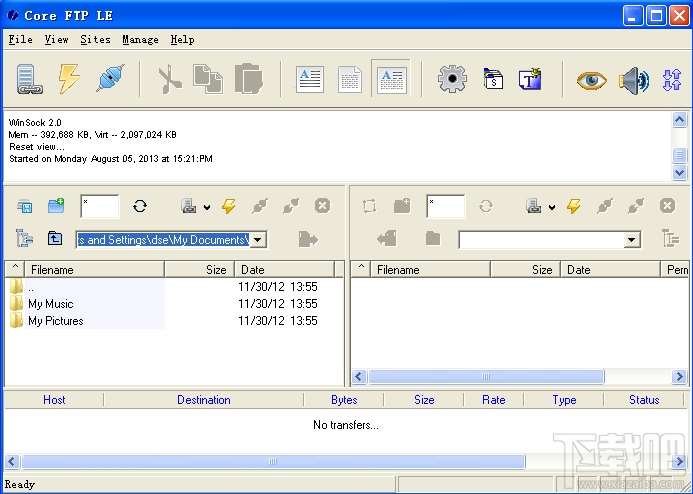Viewport: 693px width, 494px height.
Task: Sort local files by Filename column
Action: click(x=95, y=270)
